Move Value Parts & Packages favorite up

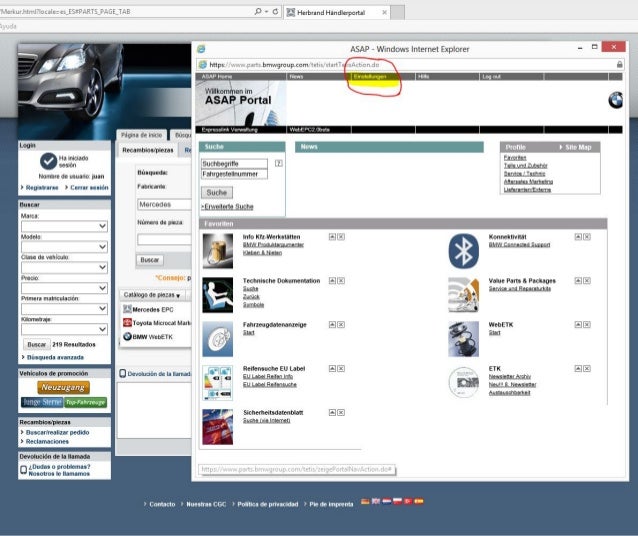click(x=578, y=281)
